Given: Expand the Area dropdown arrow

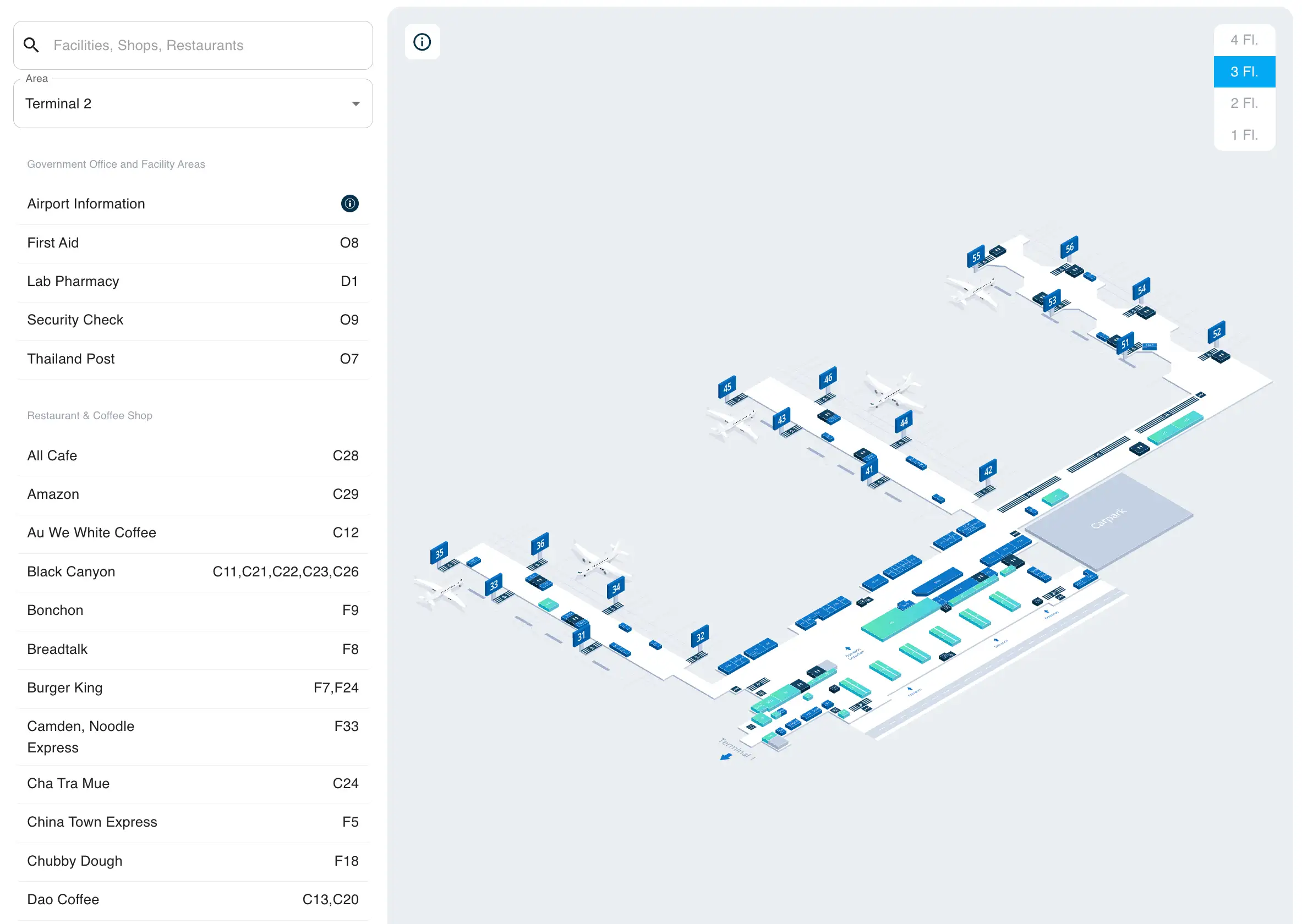Looking at the screenshot, I should click(356, 103).
